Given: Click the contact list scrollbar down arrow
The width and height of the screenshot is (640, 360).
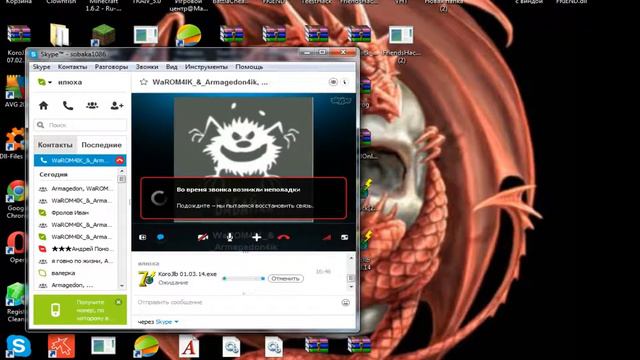Looking at the screenshot, I should (x=122, y=286).
